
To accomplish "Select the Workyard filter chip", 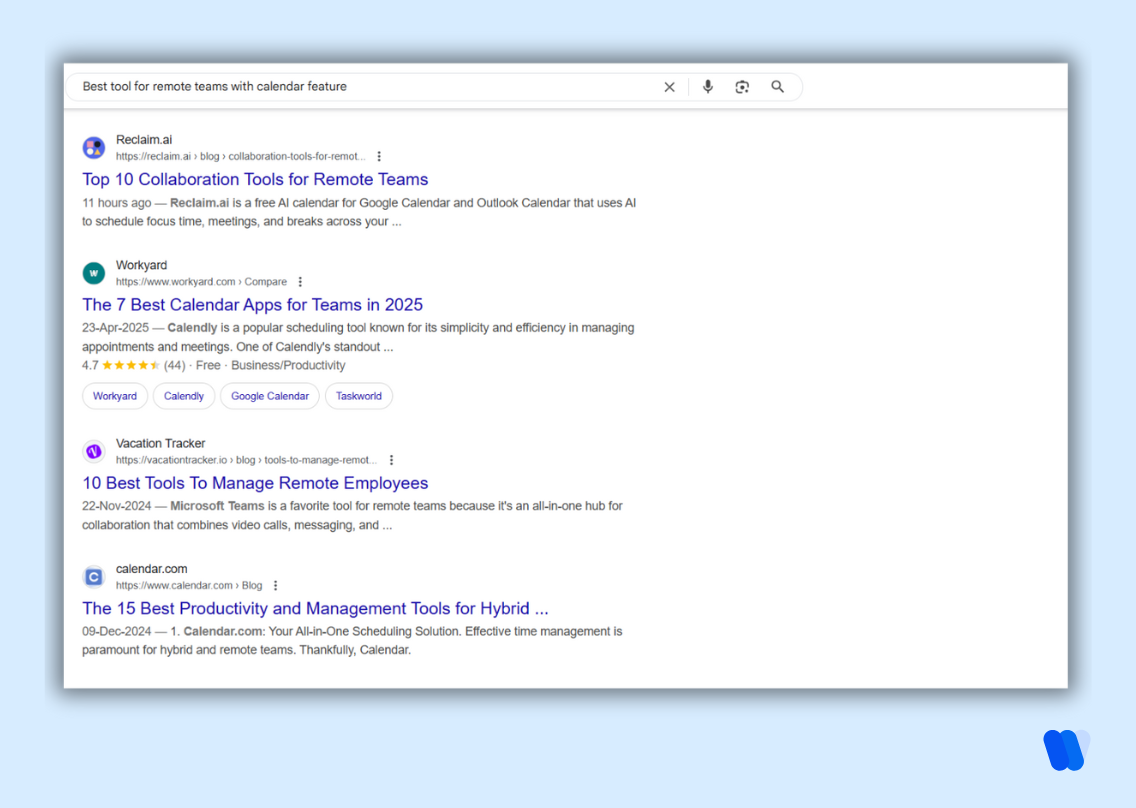I will pos(115,396).
